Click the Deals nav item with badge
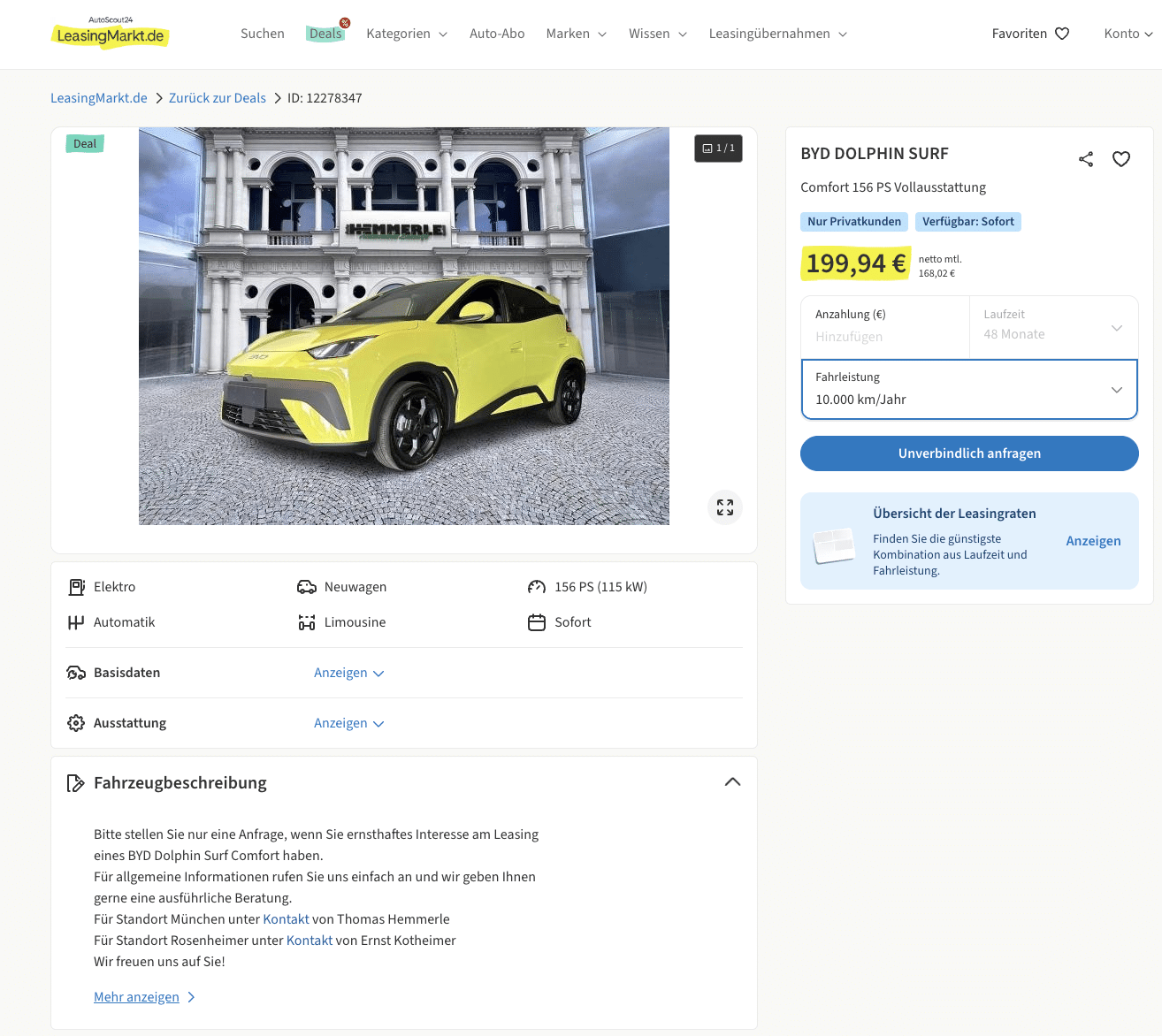 tap(325, 34)
